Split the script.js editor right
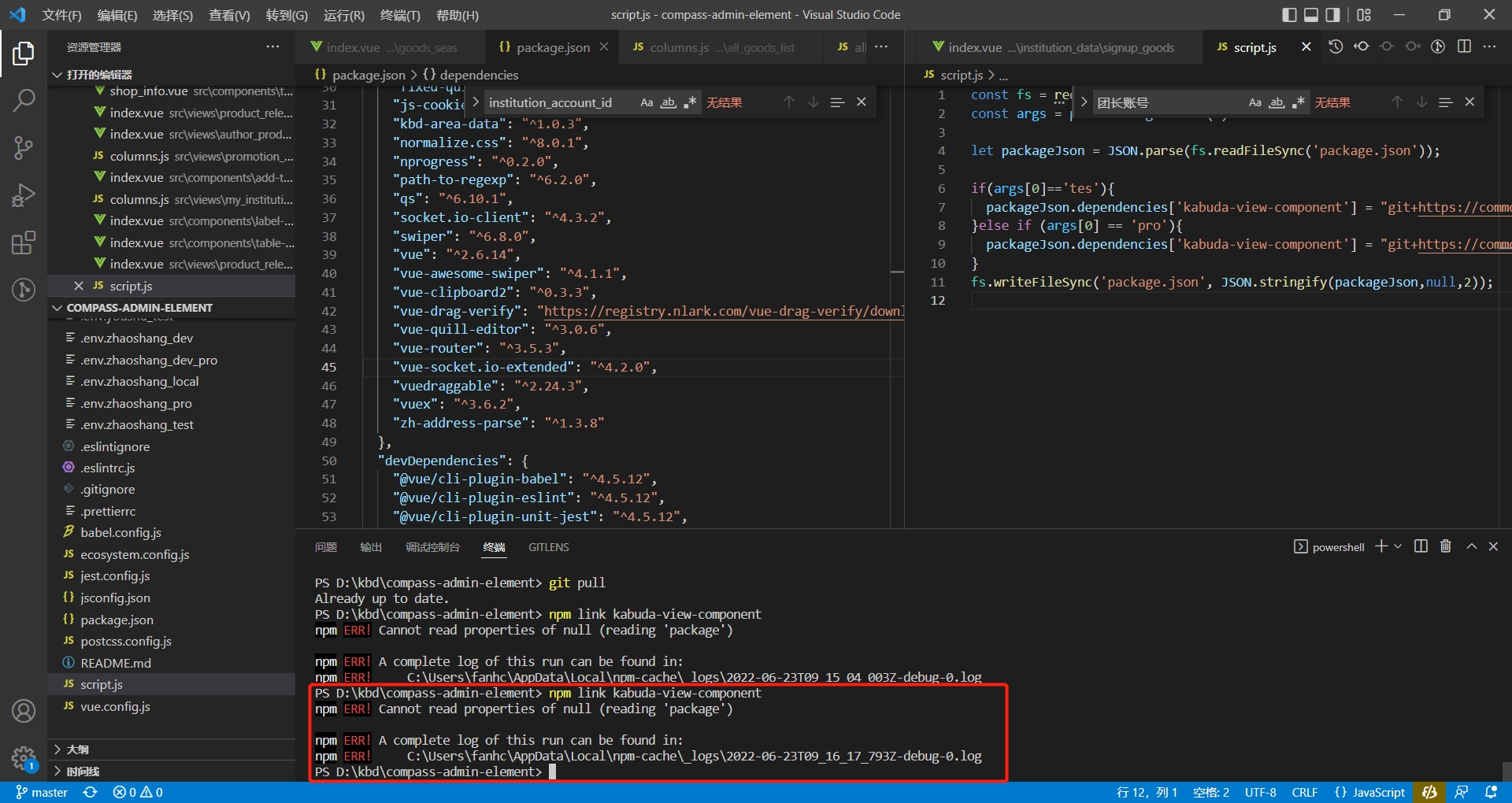The width and height of the screenshot is (1512, 803). [1464, 47]
